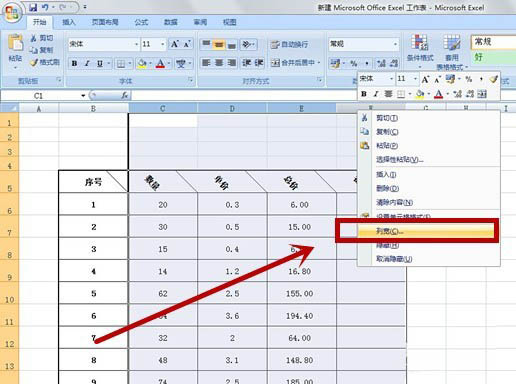This screenshot has width=516, height=384.
Task: Open the 对齐方式 group dialog launcher
Action: 320,80
